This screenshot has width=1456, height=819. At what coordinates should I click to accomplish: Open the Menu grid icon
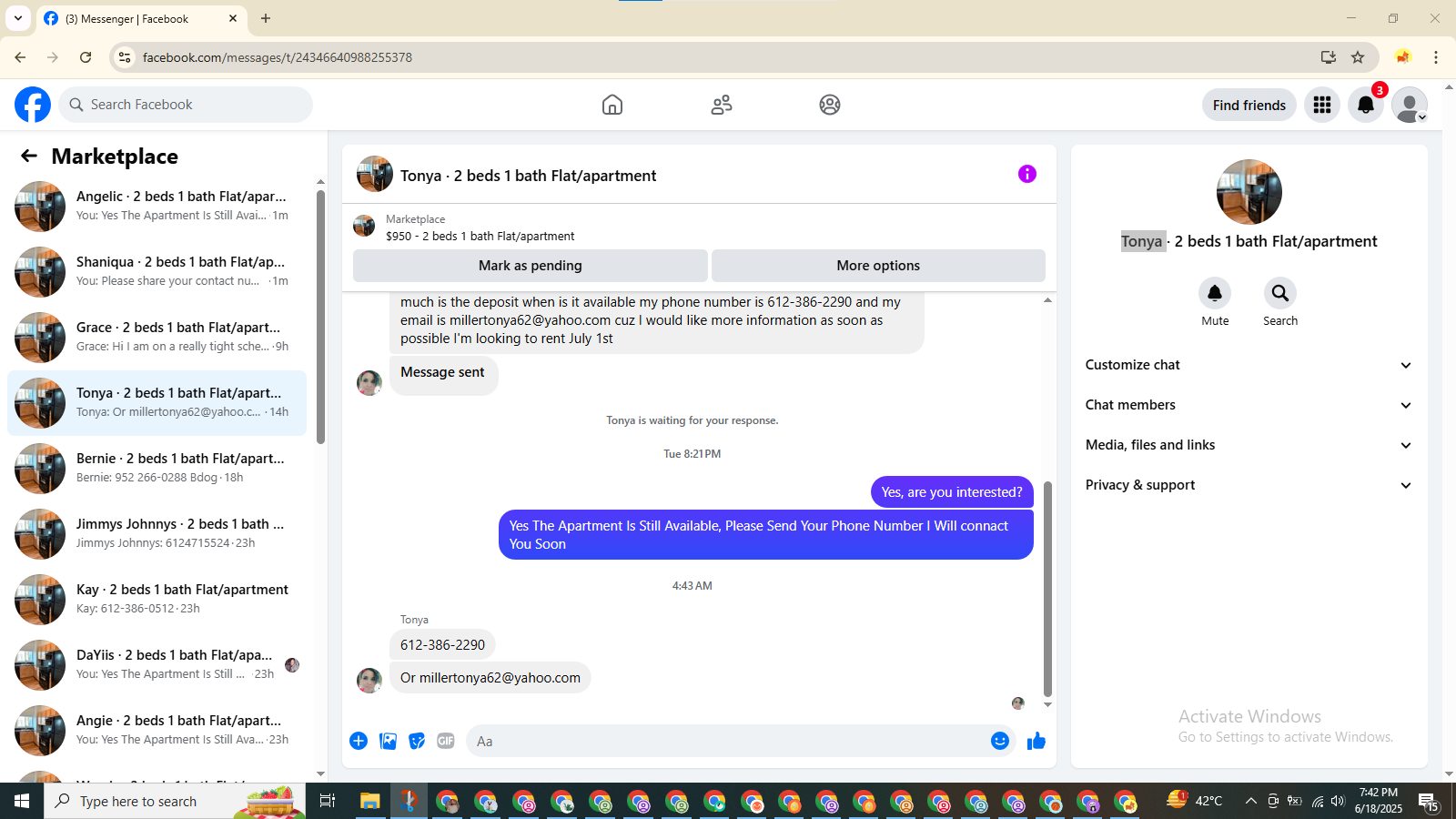(x=1322, y=105)
